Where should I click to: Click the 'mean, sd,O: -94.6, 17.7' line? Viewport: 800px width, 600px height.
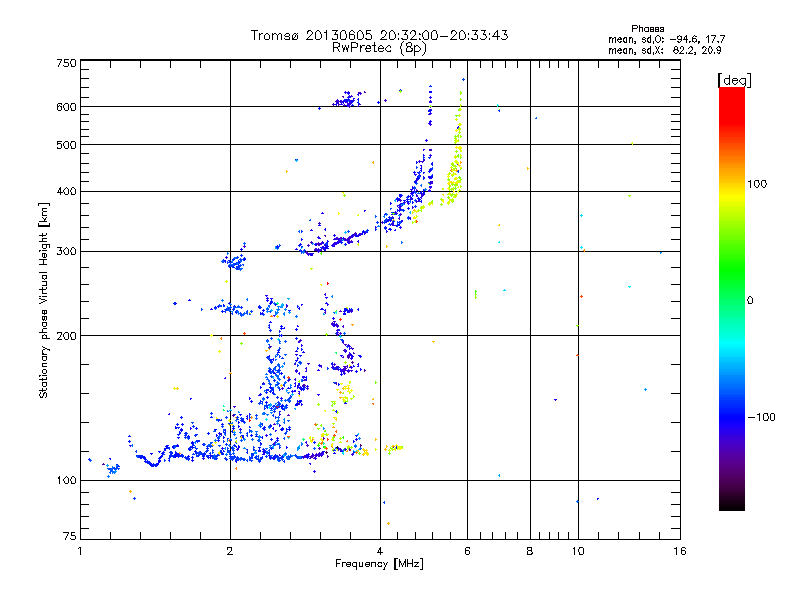pyautogui.click(x=666, y=39)
